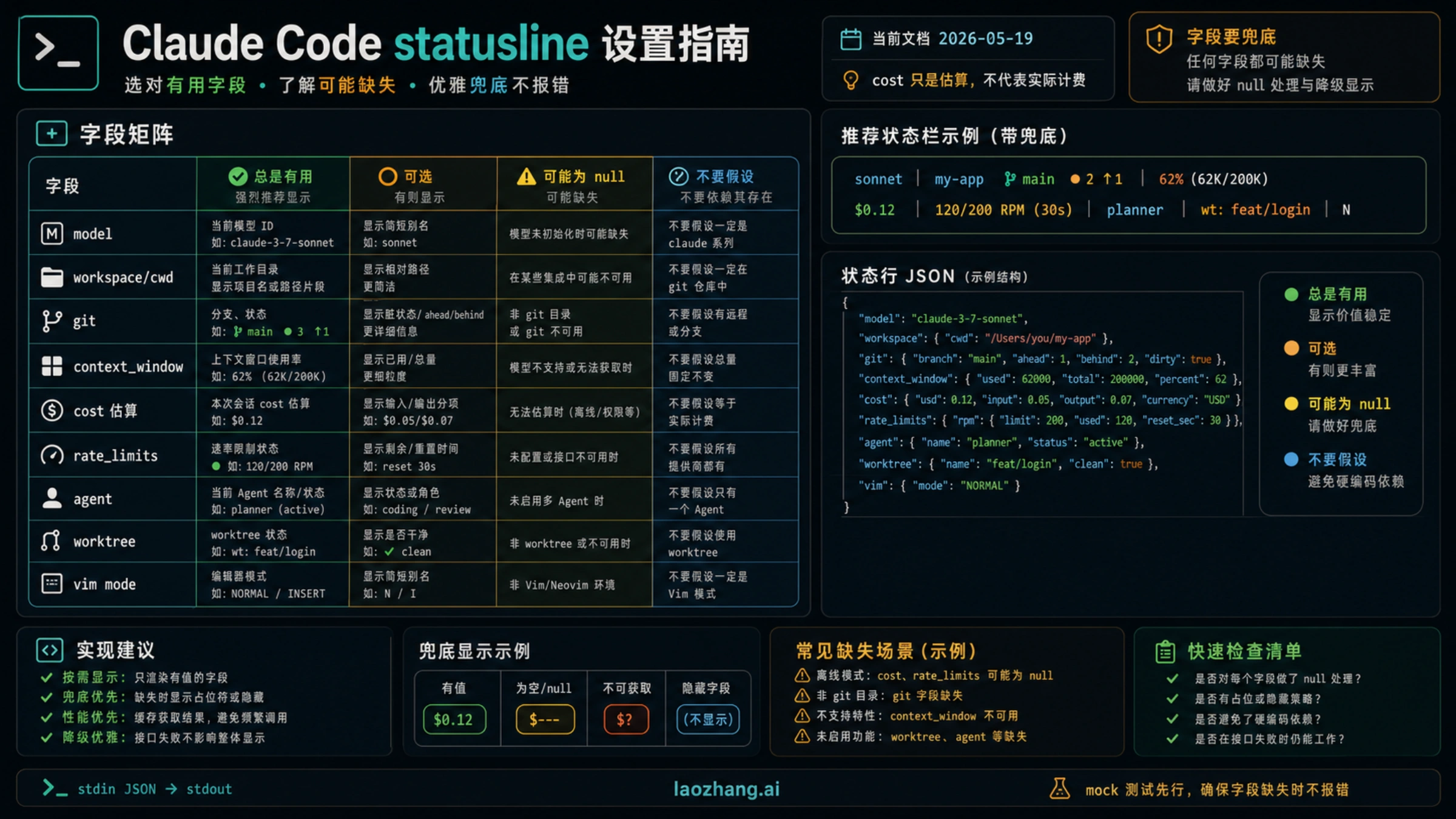The width and height of the screenshot is (1456, 819).
Task: Click the prompt icon beside stdin JSON
Action: (x=55, y=788)
